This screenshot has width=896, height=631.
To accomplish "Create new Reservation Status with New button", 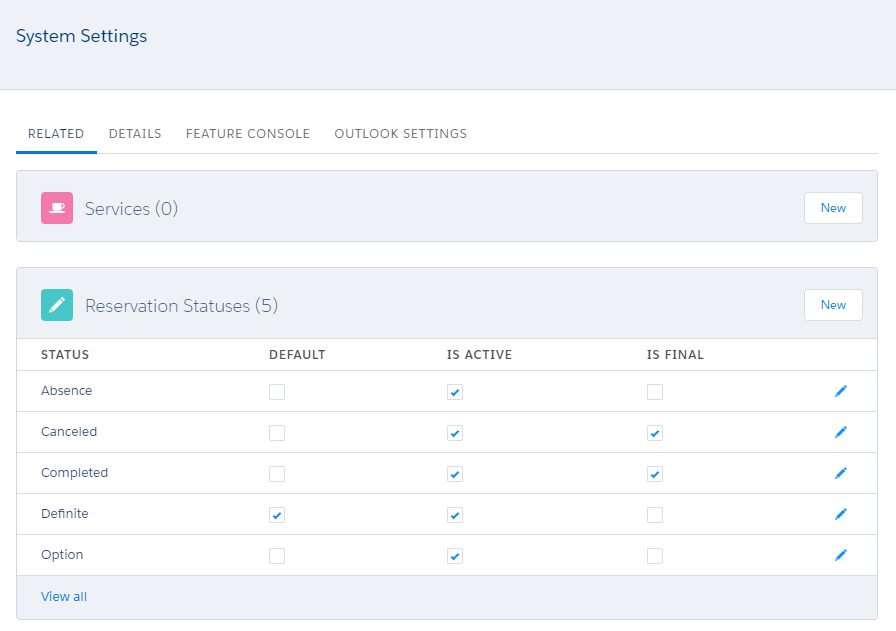I will click(x=833, y=305).
